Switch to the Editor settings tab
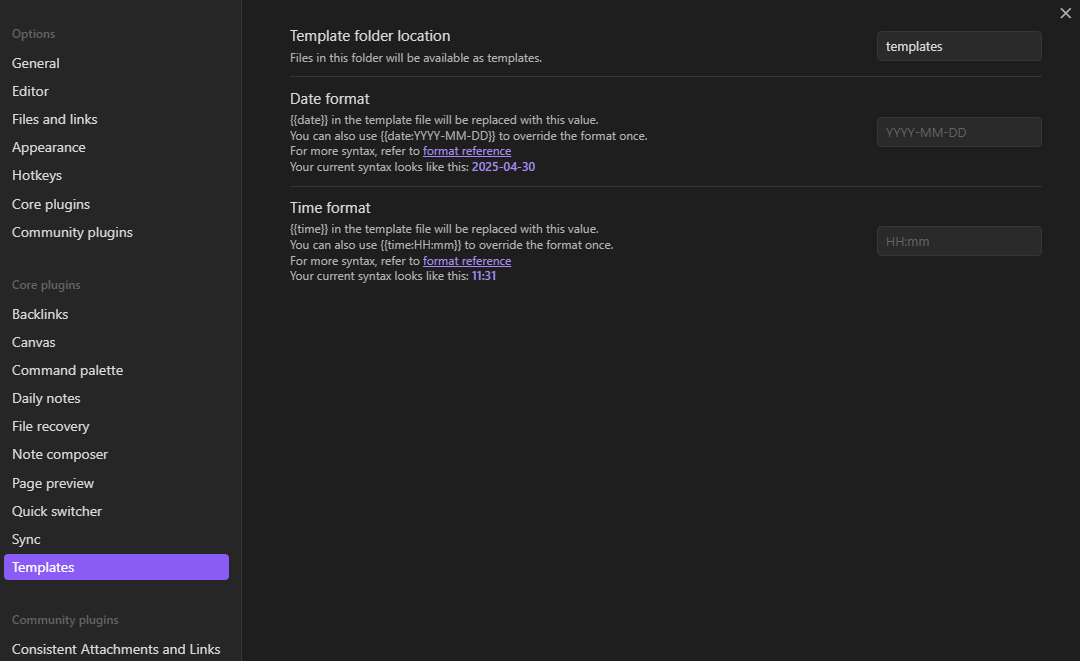This screenshot has height=661, width=1080. (30, 91)
